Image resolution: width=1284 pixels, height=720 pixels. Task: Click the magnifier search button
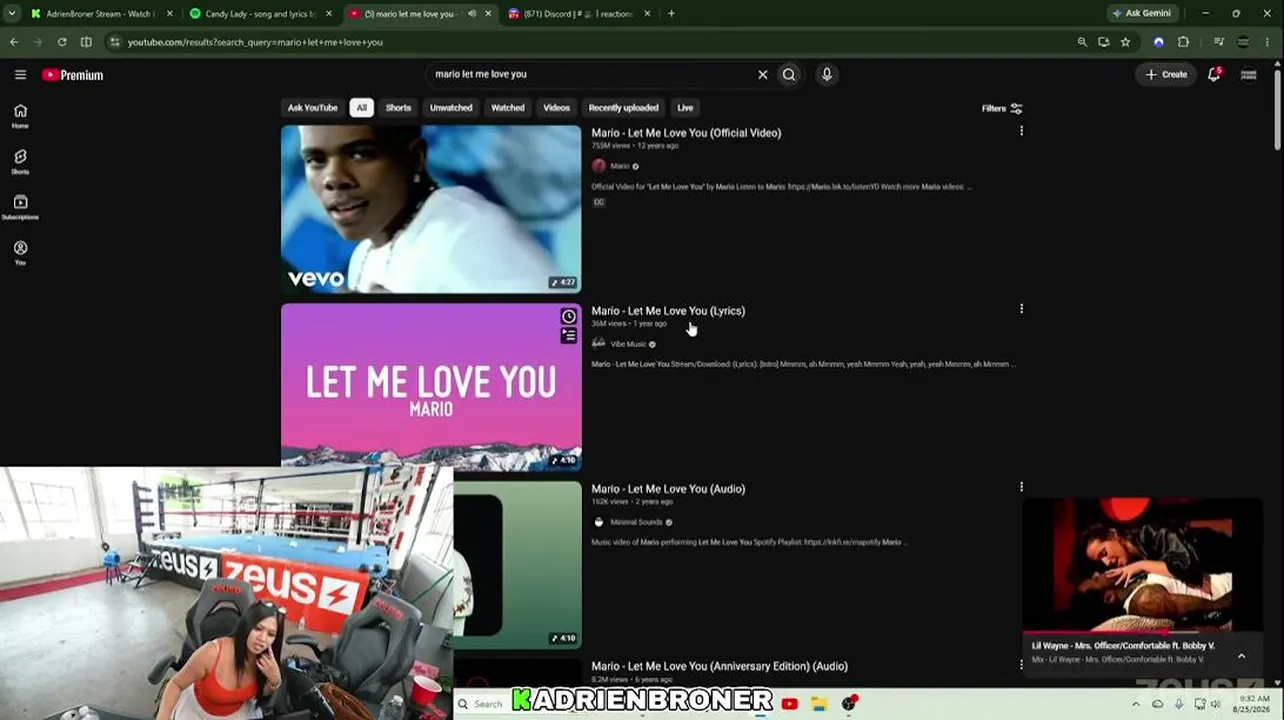click(x=789, y=74)
